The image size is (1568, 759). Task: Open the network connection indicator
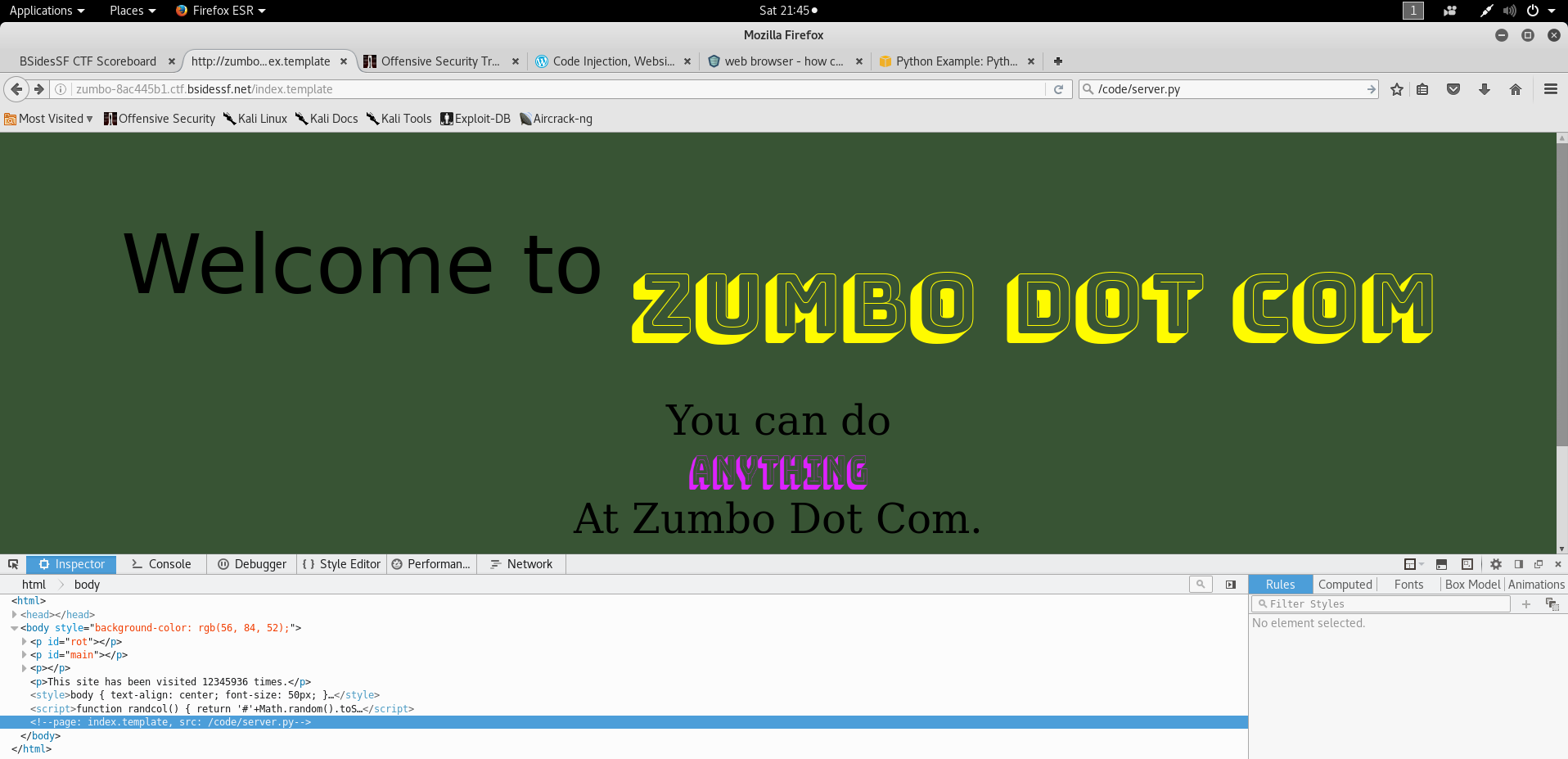click(x=1486, y=11)
